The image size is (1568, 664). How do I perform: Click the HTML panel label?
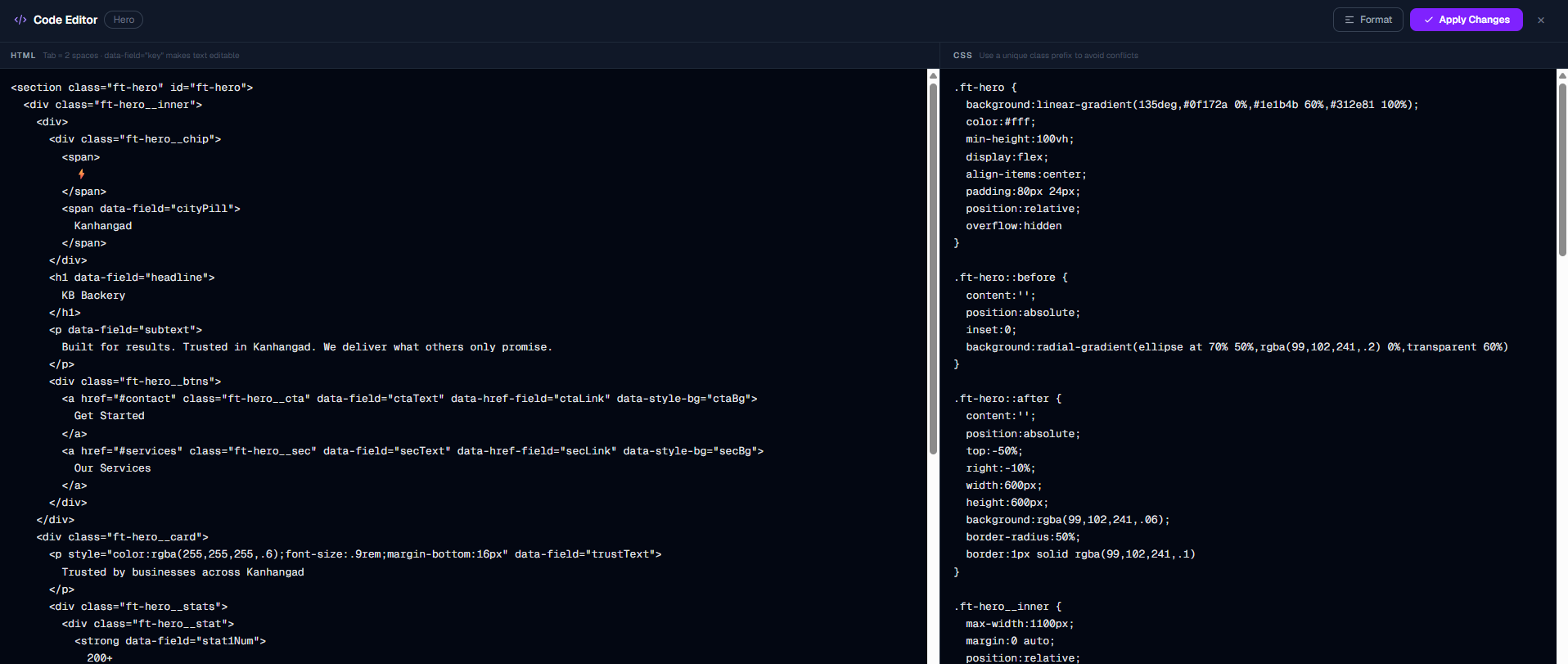click(x=23, y=56)
